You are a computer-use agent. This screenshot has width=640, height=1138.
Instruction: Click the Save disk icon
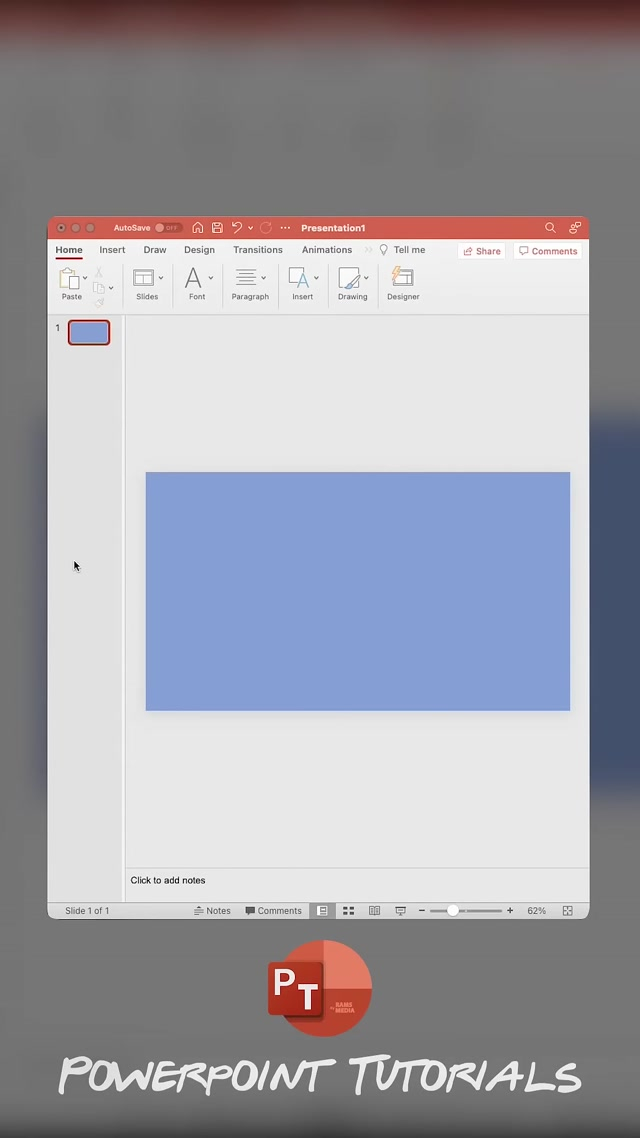click(217, 228)
